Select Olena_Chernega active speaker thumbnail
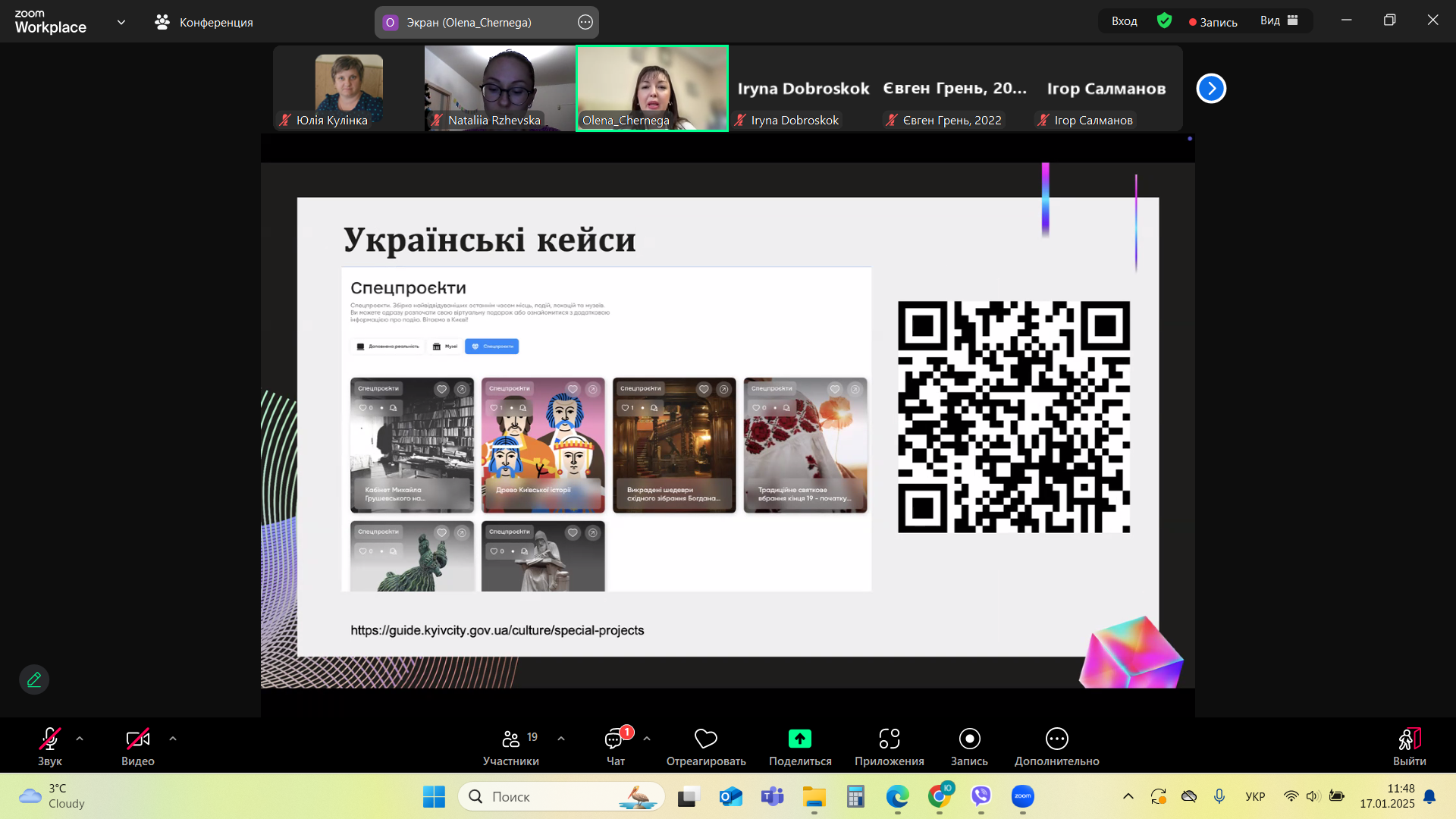Screen dimensions: 1456x819 652,89
